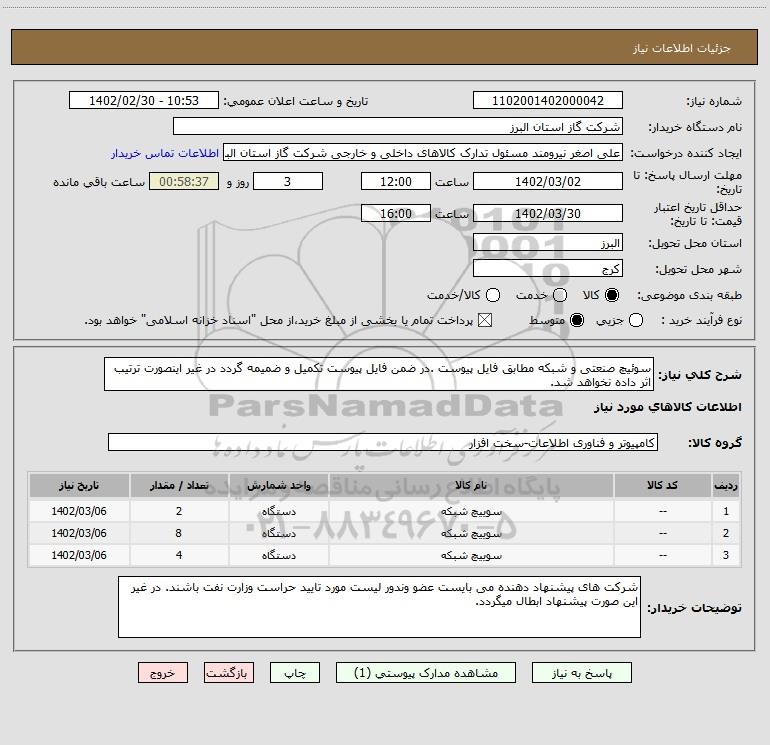This screenshot has width=770, height=745.
Task: Click the جزئیات اطلاعات نیاز header title
Action: tap(682, 48)
